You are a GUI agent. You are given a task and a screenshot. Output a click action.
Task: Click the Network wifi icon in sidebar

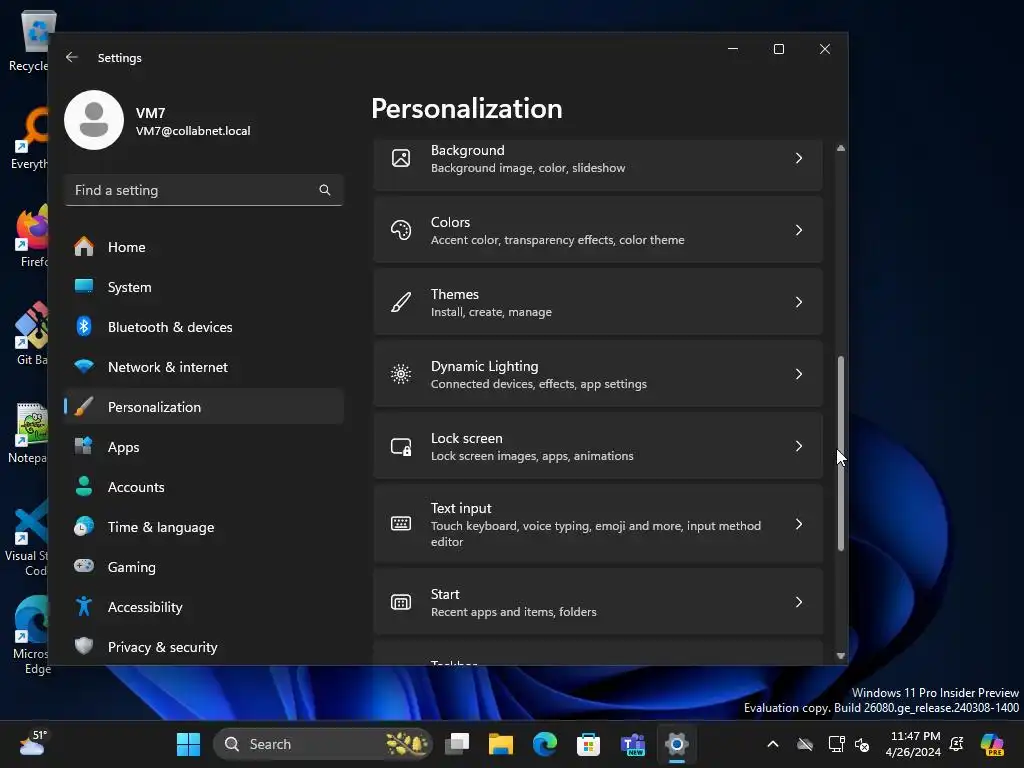[84, 366]
